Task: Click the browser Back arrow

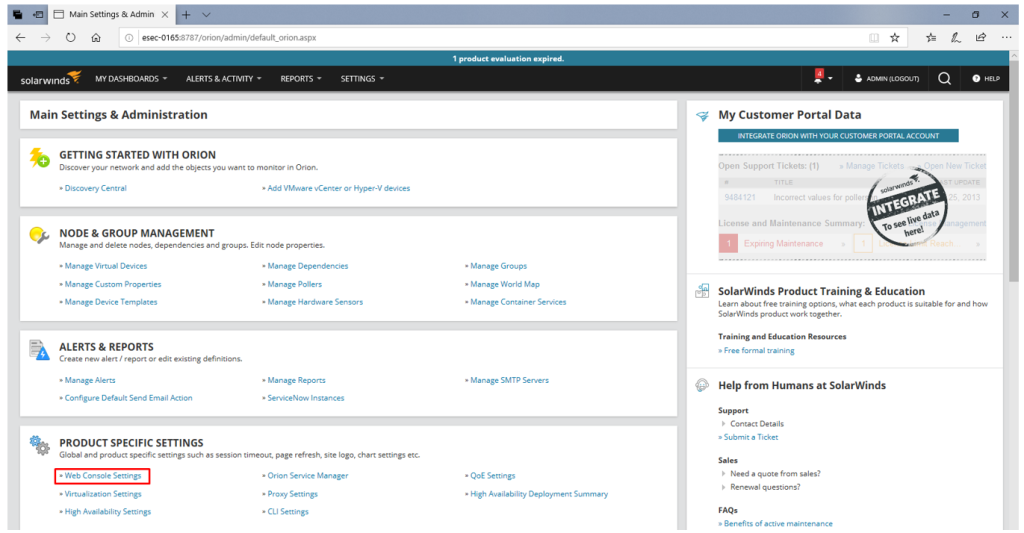Action: 20,37
